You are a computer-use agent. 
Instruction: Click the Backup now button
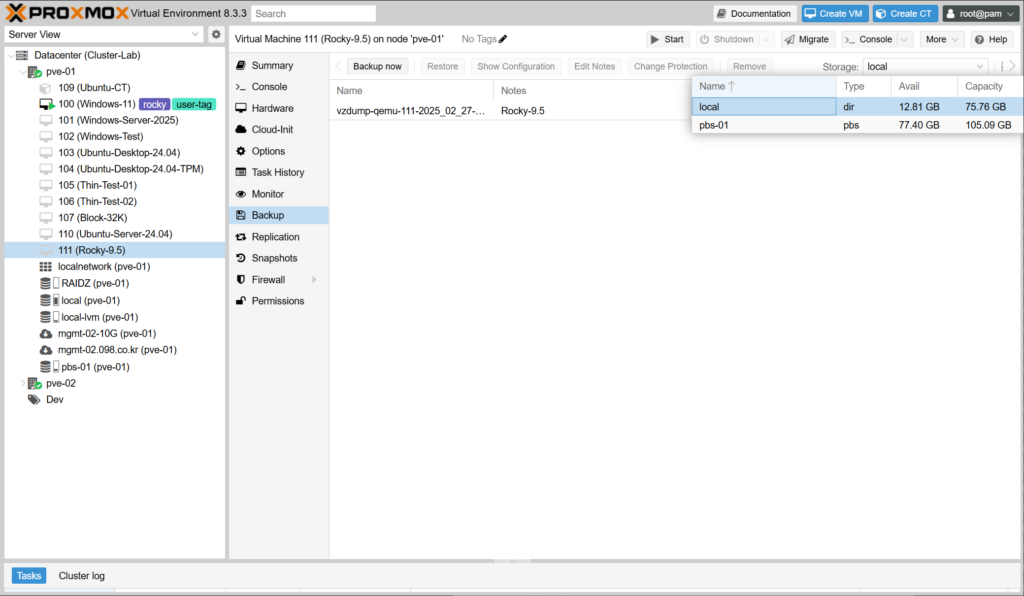377,66
